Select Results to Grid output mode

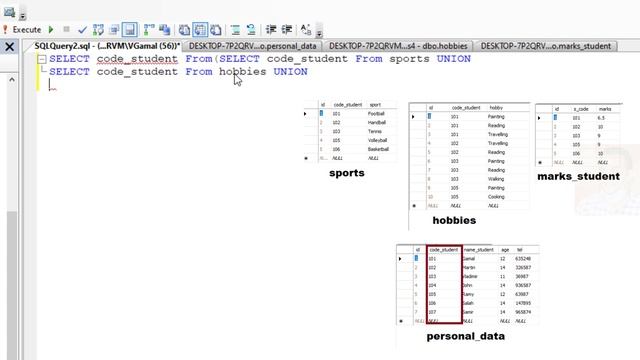click(200, 30)
